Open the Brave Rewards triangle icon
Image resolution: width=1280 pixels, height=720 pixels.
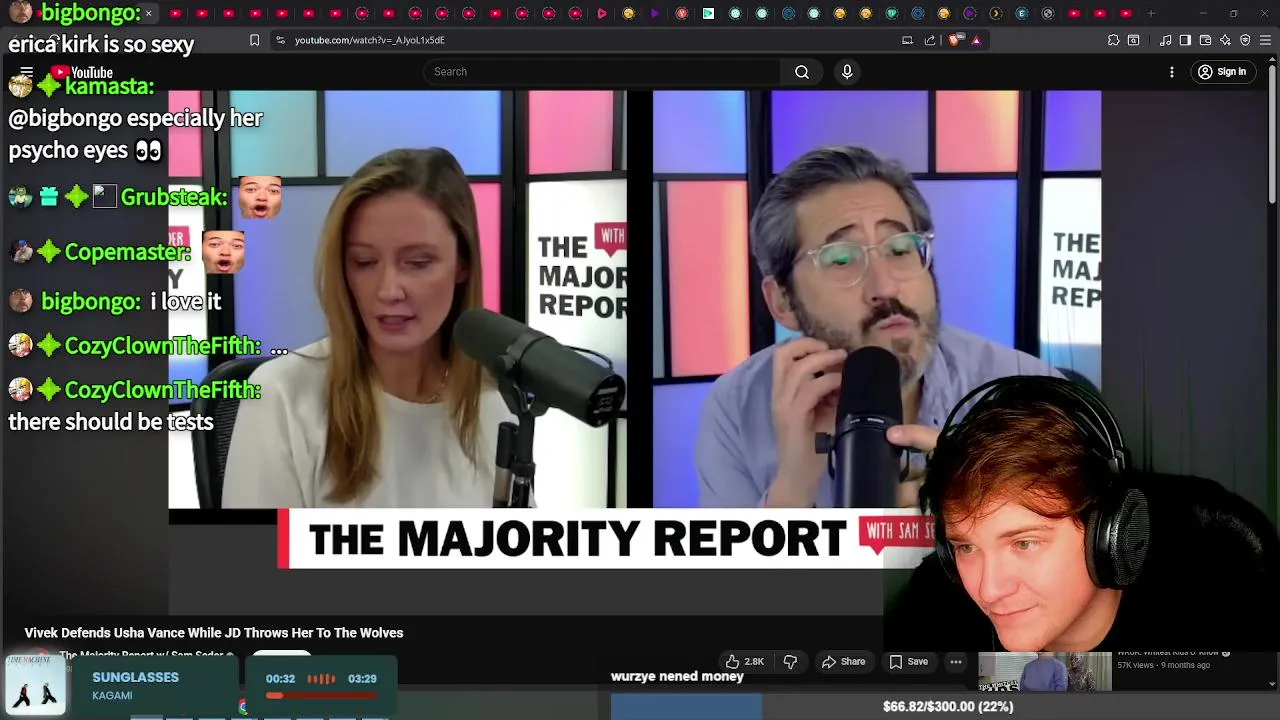pyautogui.click(x=976, y=40)
